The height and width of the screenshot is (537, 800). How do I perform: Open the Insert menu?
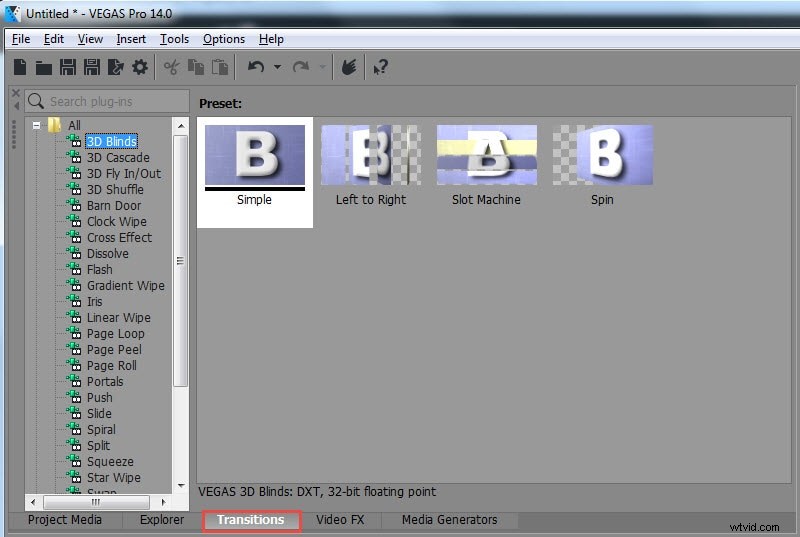pos(131,39)
